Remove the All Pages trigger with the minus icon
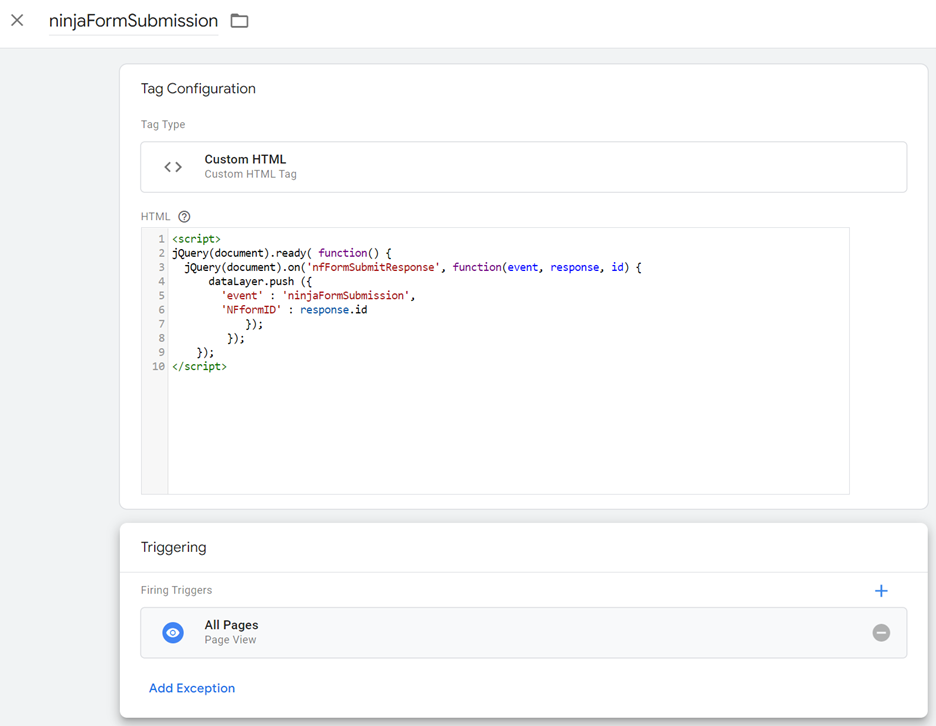 click(x=881, y=633)
